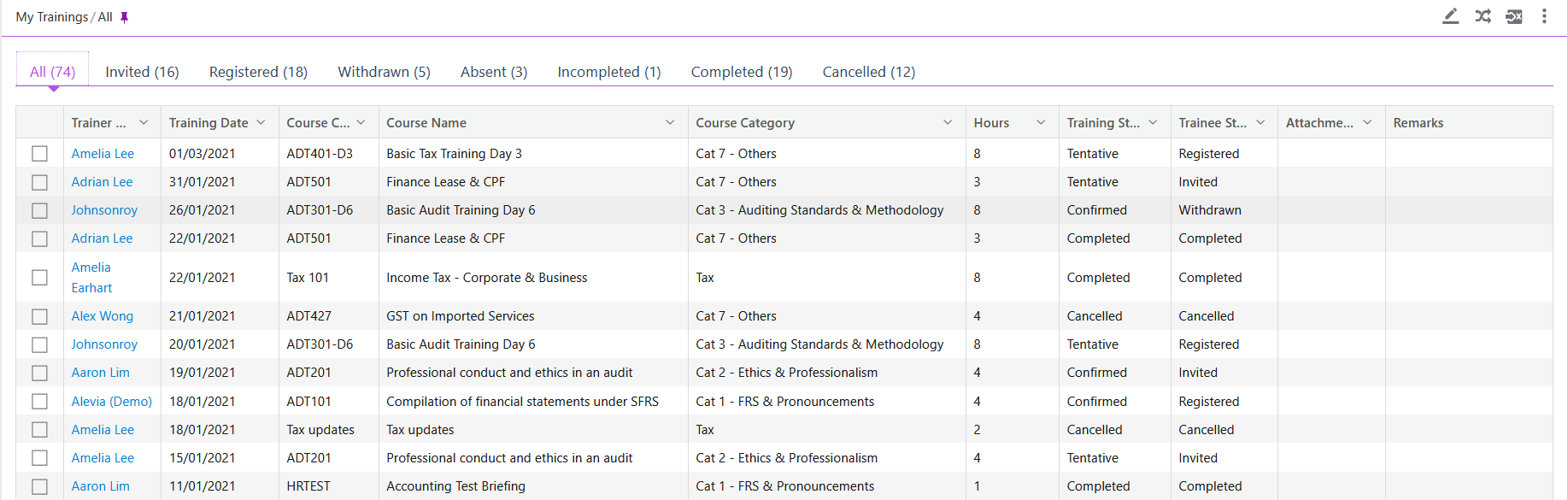Open the Course C... column dropdown
1568x500 pixels.
click(361, 122)
